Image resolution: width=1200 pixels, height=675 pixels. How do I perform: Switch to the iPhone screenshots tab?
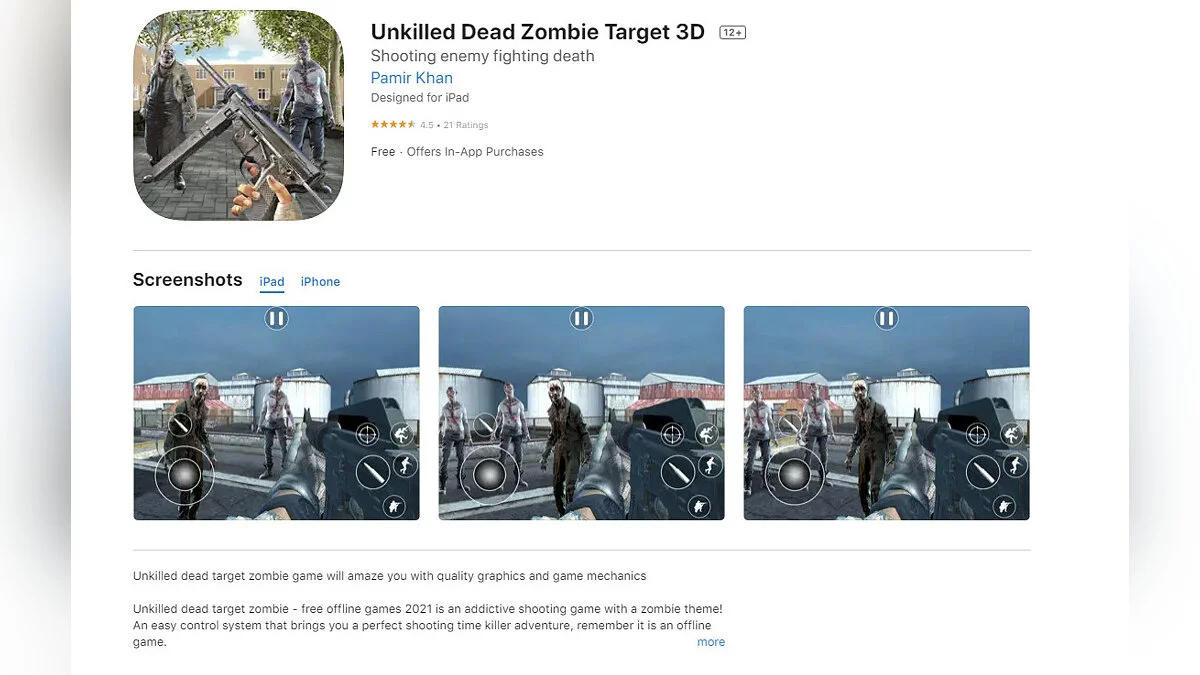[x=320, y=282]
